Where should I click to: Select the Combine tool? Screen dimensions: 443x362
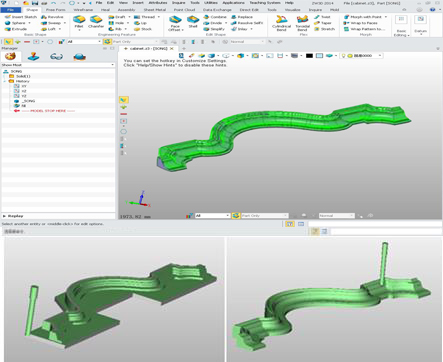point(216,17)
